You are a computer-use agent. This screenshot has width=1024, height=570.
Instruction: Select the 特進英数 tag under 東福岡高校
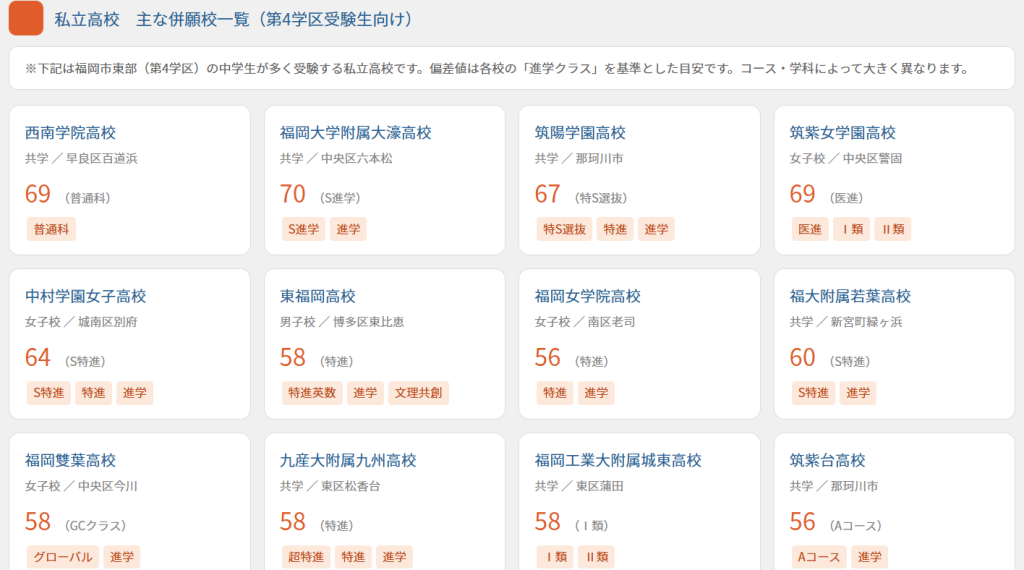point(312,393)
